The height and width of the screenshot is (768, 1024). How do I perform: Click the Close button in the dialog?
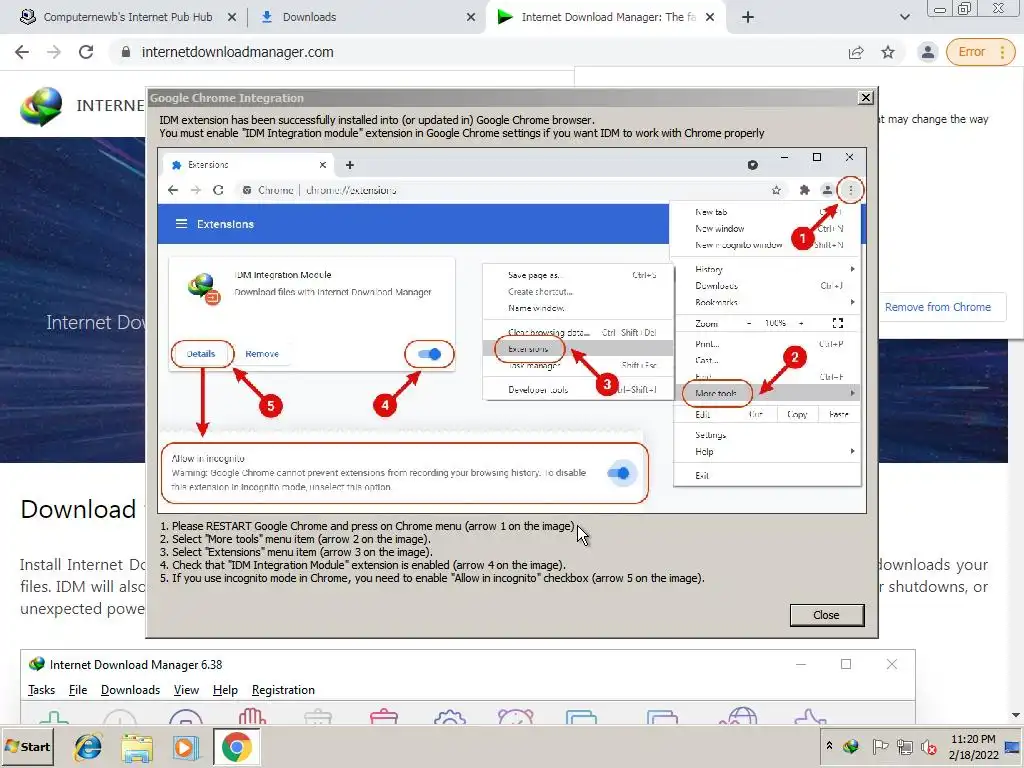coord(826,615)
